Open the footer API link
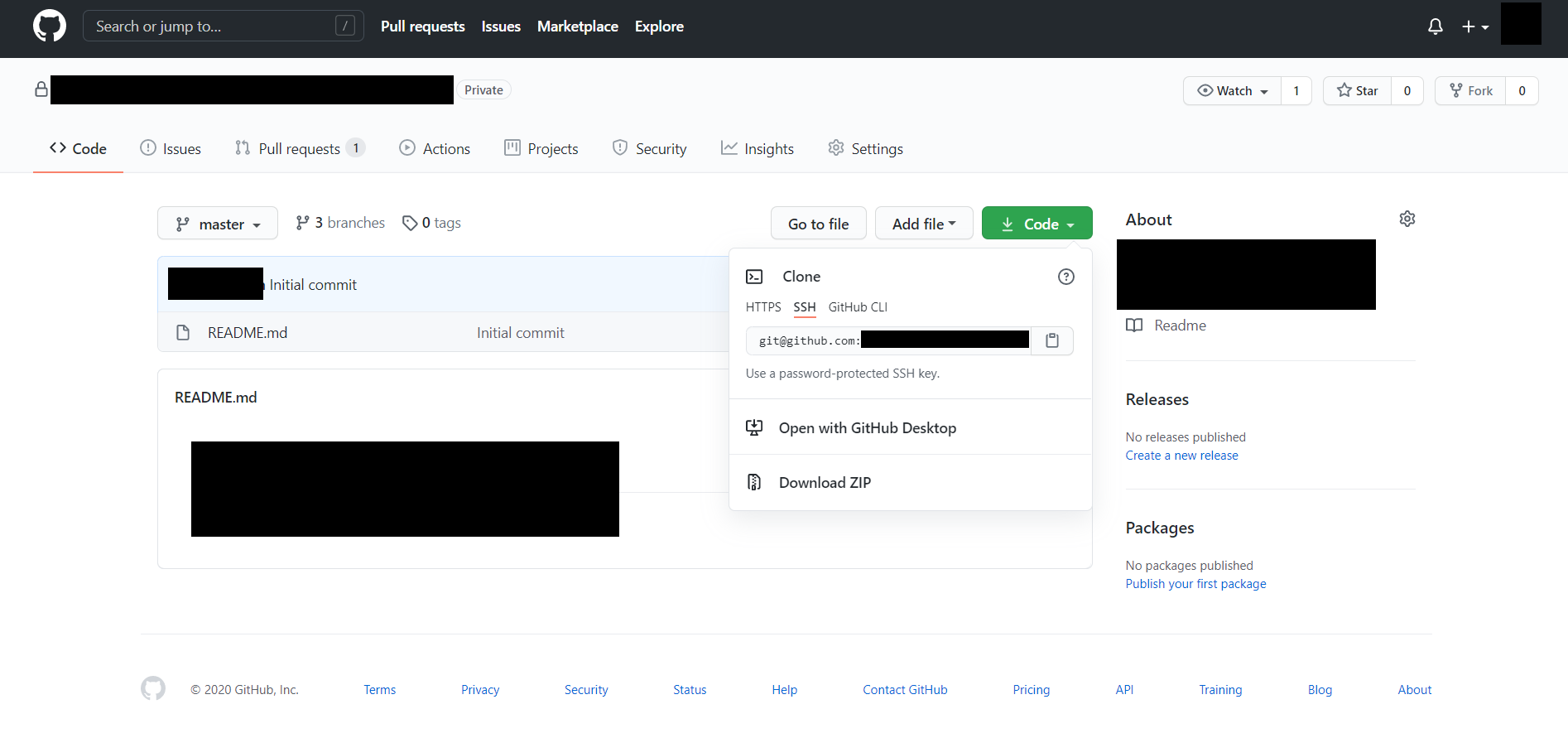The height and width of the screenshot is (738, 1568). (x=1124, y=690)
